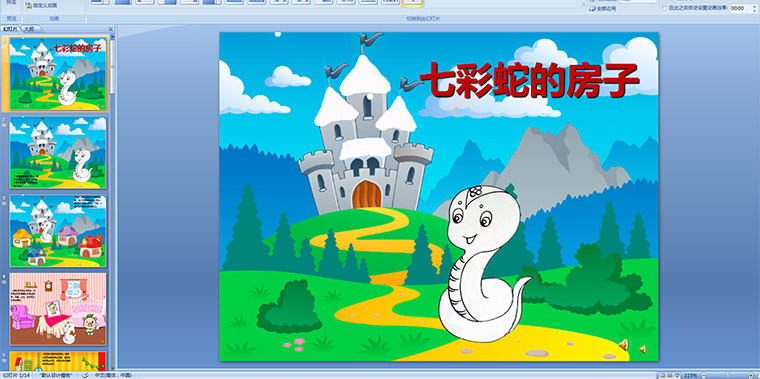This screenshot has width=760, height=379.
Task: Switch to the Outline (大纲) pane tab
Action: (30, 29)
